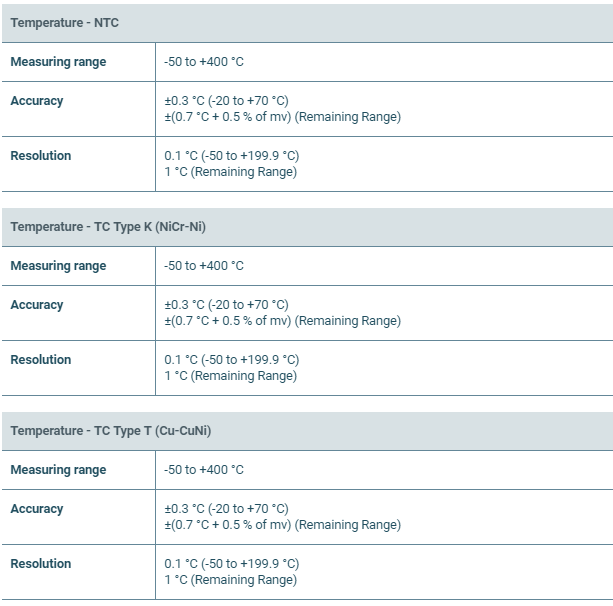Select the "Temperature - TC Type K (NiCr-Ni)" header
613x606 pixels.
(x=108, y=227)
